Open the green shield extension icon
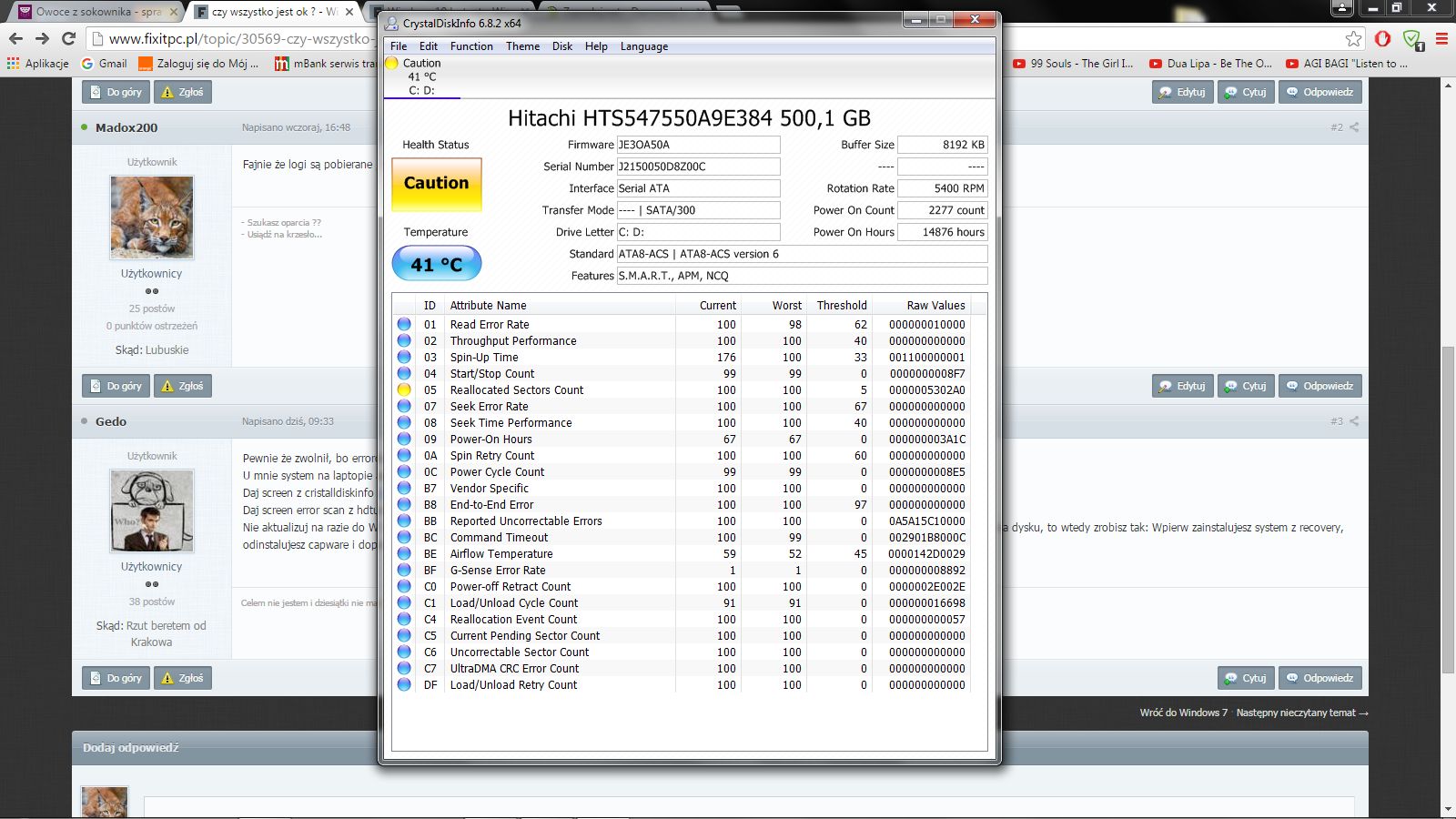Screen dimensions: 1456x819 pos(1412,38)
